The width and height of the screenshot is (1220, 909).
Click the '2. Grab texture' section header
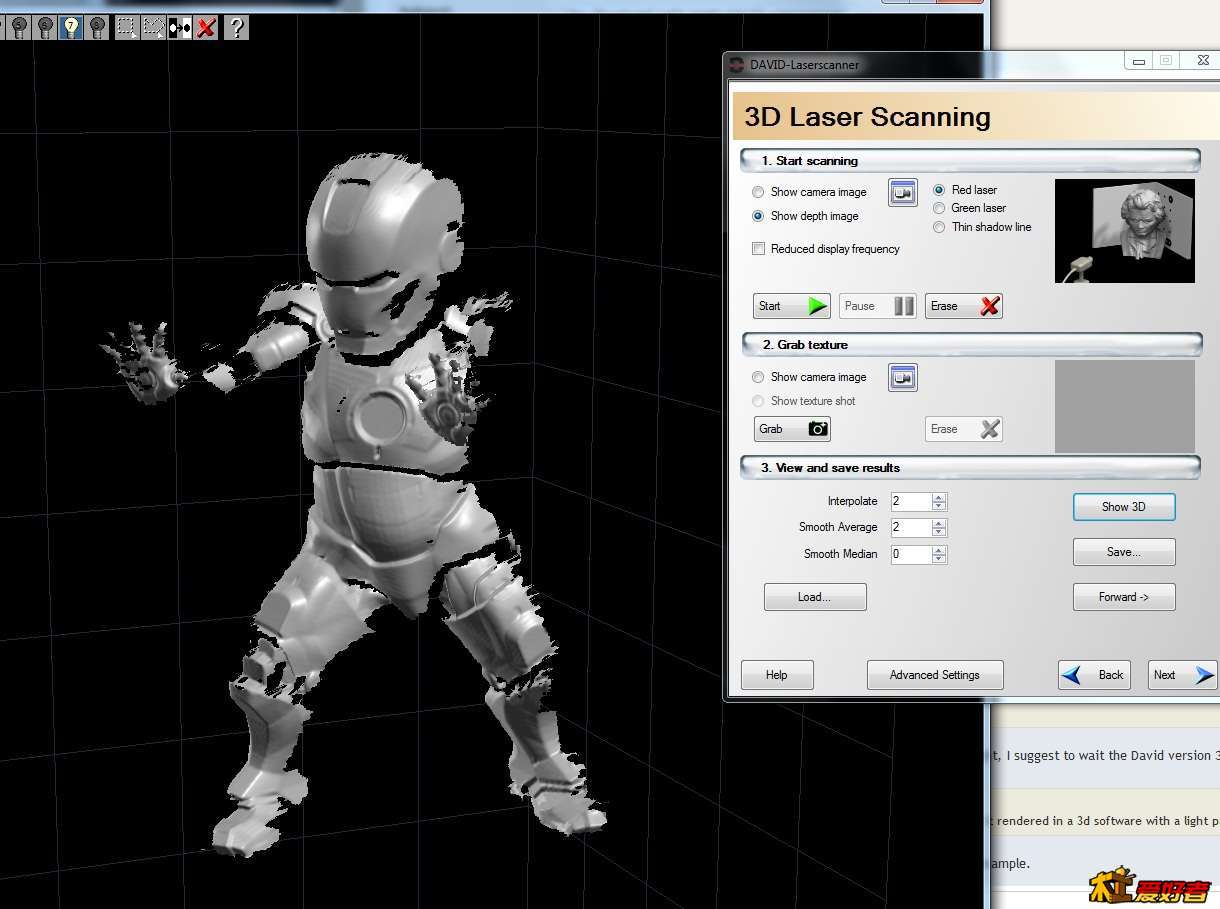pos(970,345)
